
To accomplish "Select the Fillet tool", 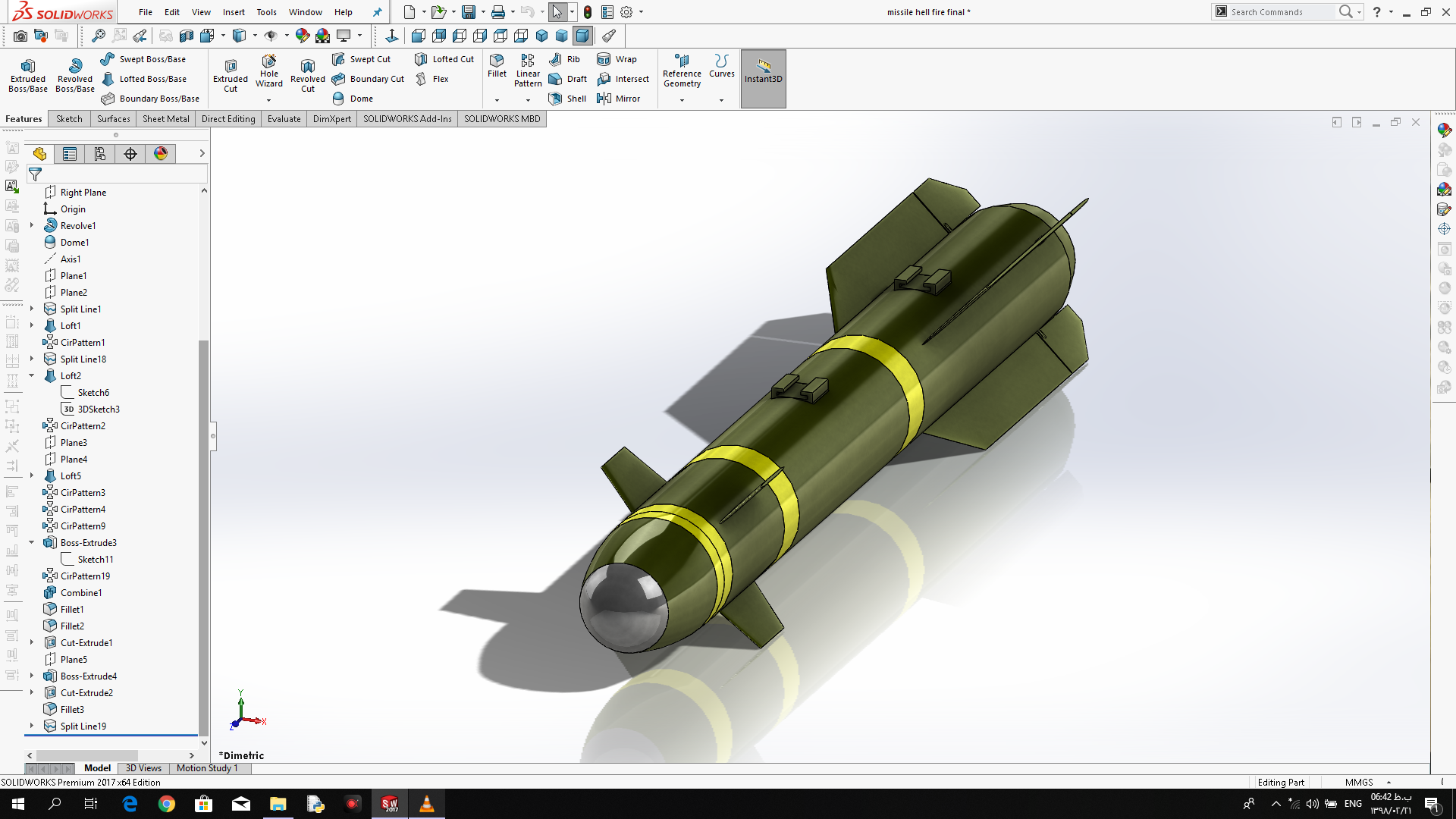I will click(497, 65).
